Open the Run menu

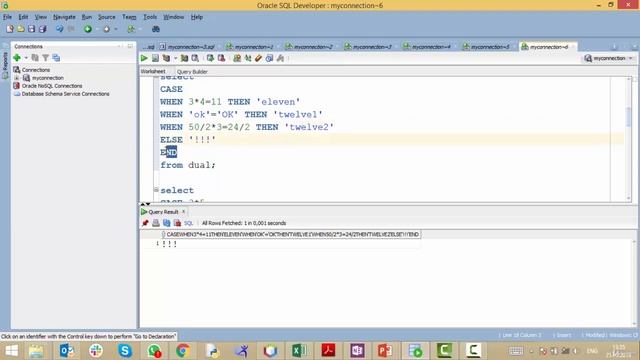87,17
